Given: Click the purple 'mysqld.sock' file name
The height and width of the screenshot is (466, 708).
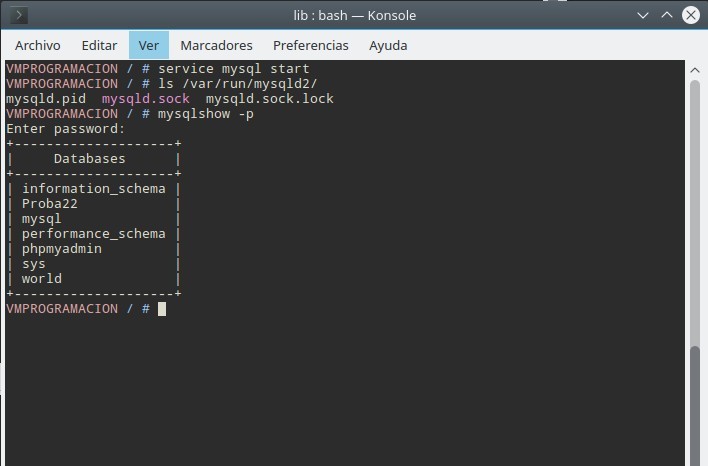Looking at the screenshot, I should 145,99.
